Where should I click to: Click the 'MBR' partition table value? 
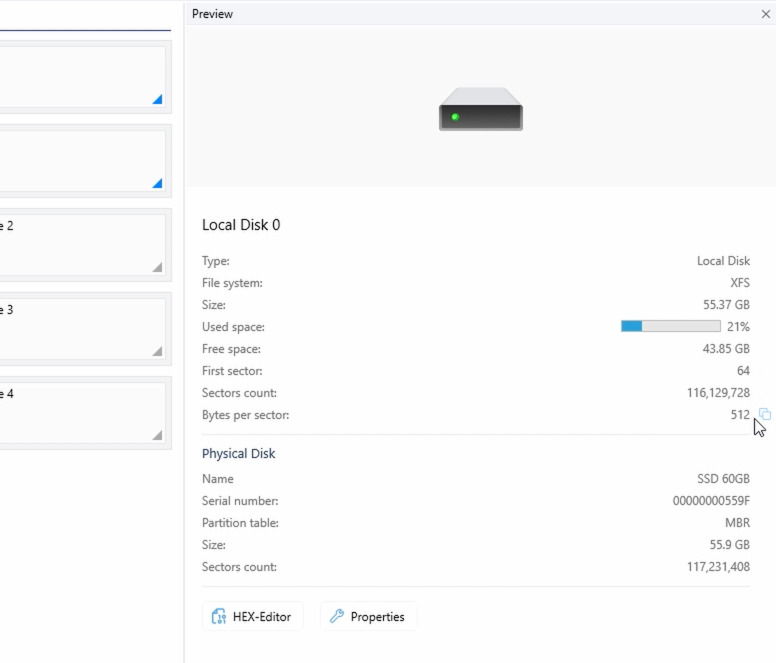click(x=737, y=522)
